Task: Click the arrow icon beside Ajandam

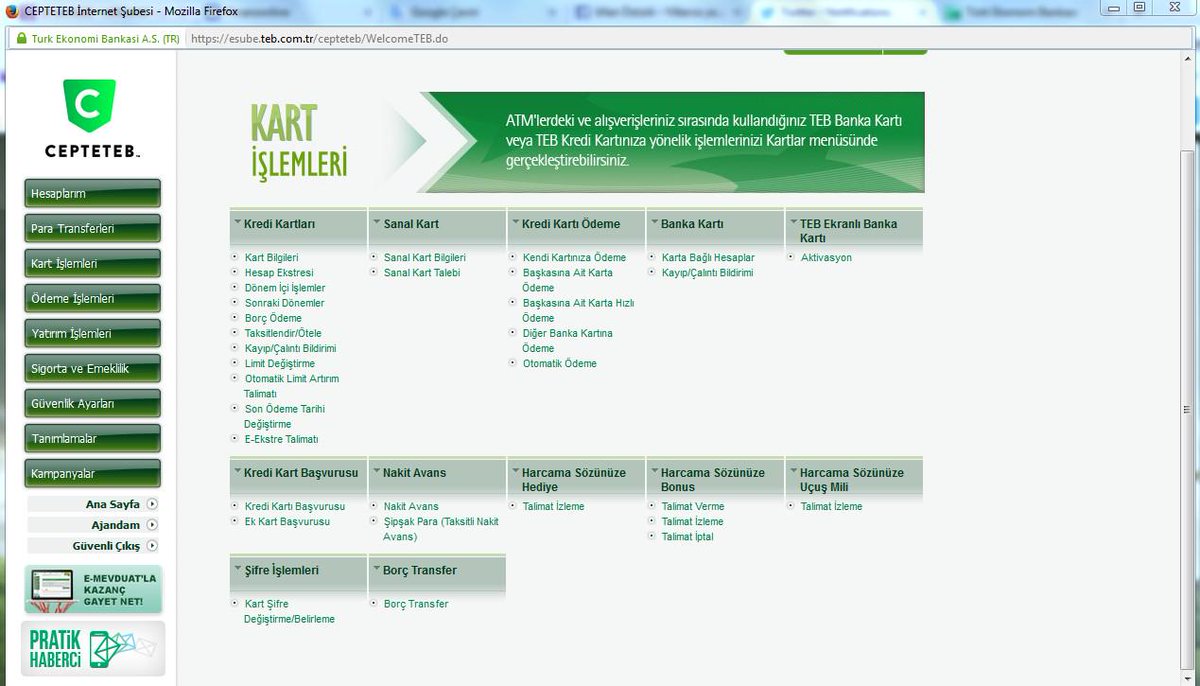Action: [x=152, y=525]
